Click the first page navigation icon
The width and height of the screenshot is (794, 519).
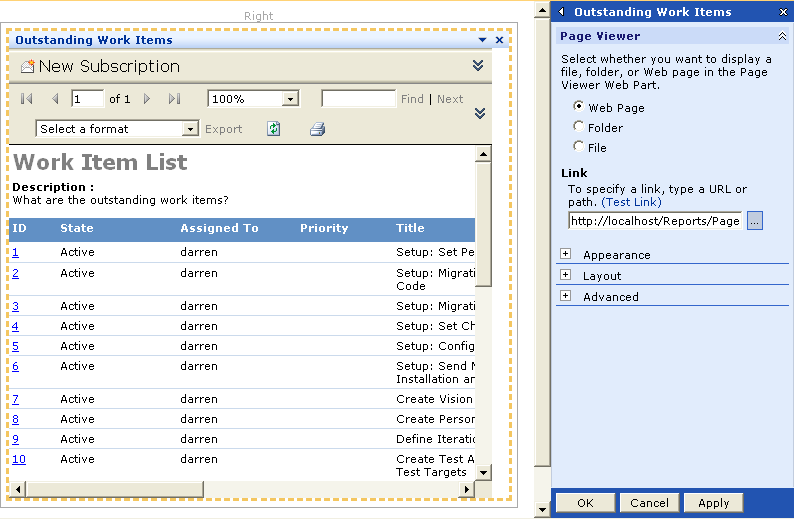click(27, 99)
